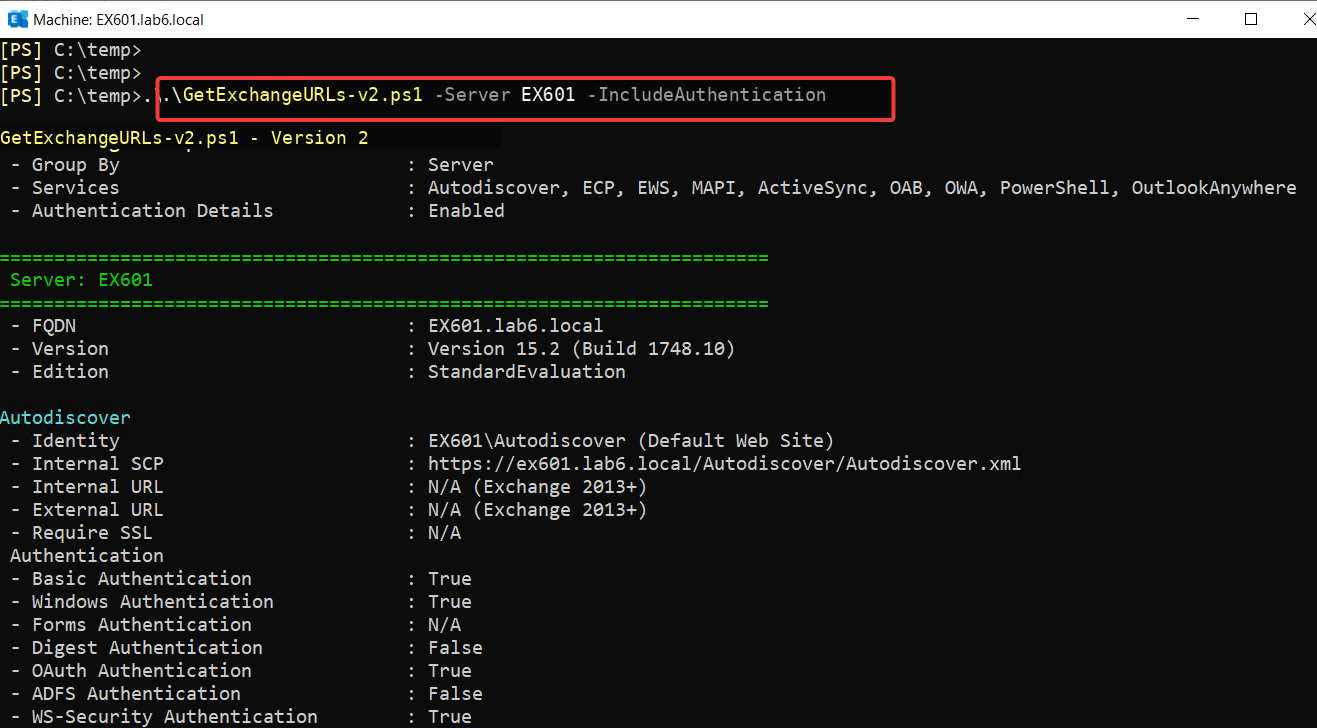The width and height of the screenshot is (1317, 728).
Task: Click the 'Forms Authentication' line
Action: 236,625
